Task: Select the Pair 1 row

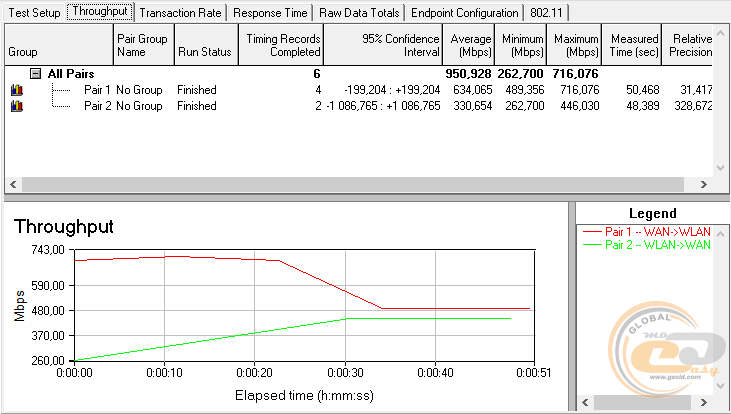Action: (x=358, y=90)
